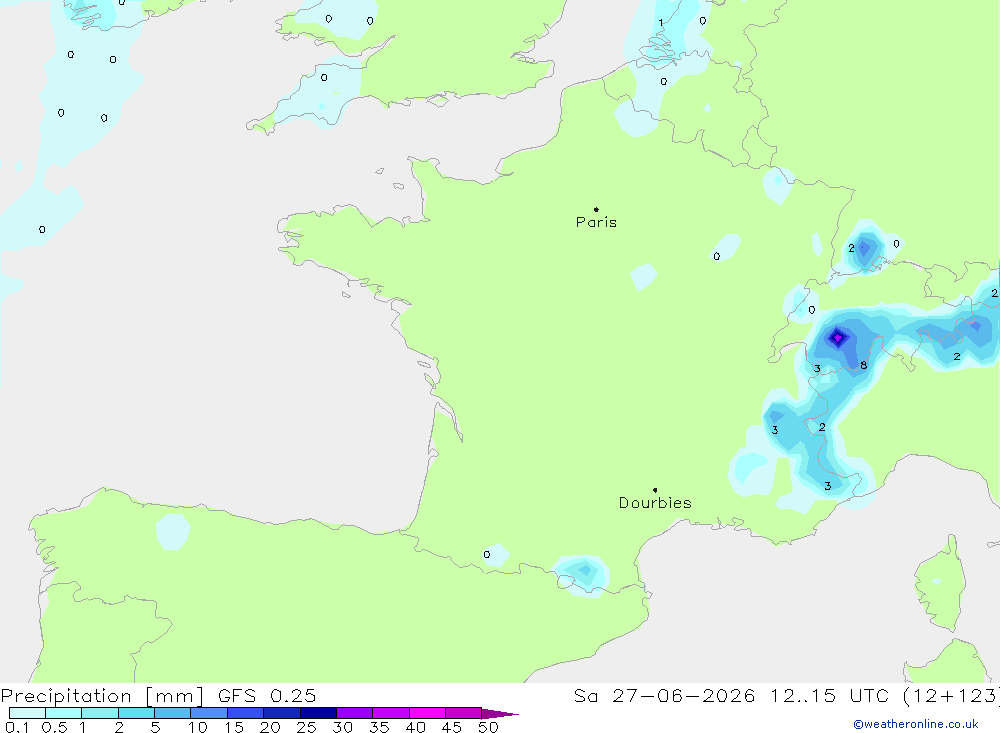Click the 'GFS 0.25' model label
The height and width of the screenshot is (733, 1000).
(x=267, y=696)
